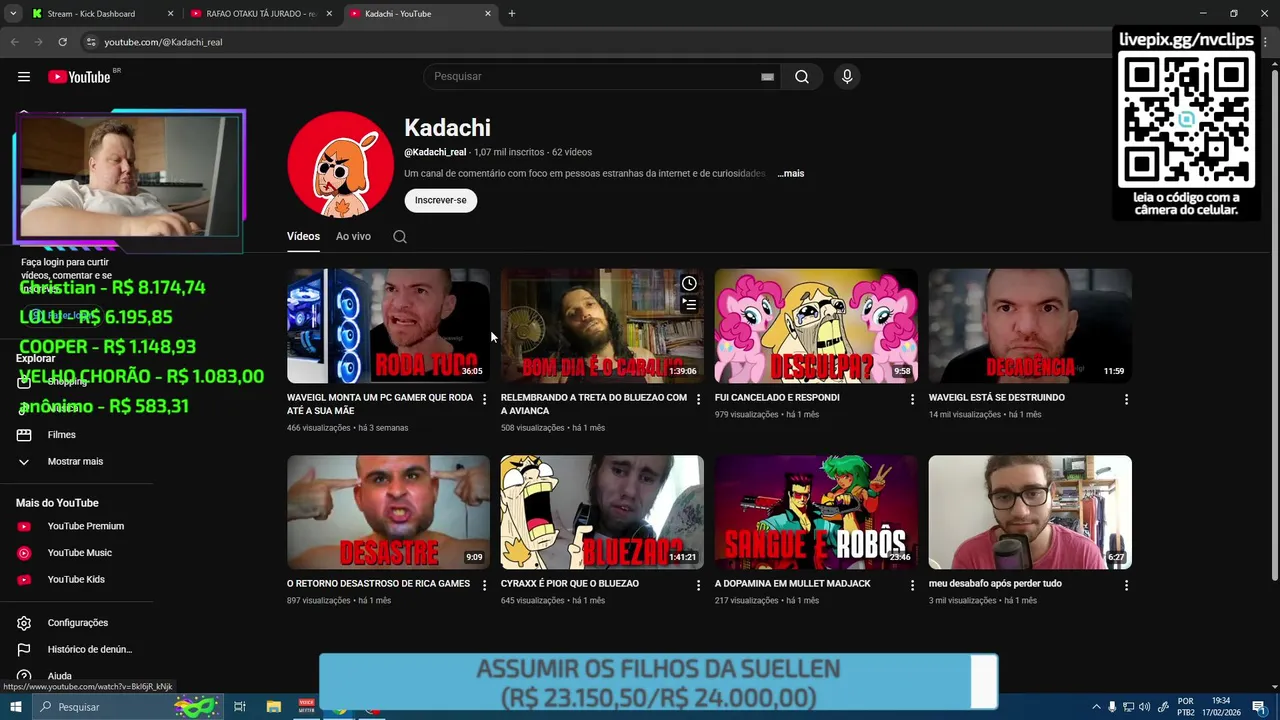Click the YouTube Kids sidebar icon
This screenshot has height=720, width=1280.
click(x=24, y=580)
